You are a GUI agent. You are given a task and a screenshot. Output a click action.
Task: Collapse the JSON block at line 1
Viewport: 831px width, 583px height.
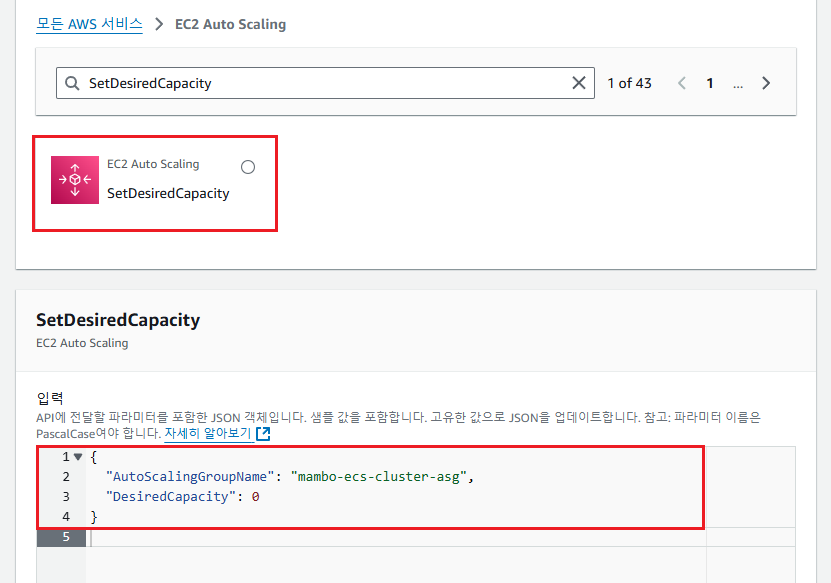click(x=78, y=457)
